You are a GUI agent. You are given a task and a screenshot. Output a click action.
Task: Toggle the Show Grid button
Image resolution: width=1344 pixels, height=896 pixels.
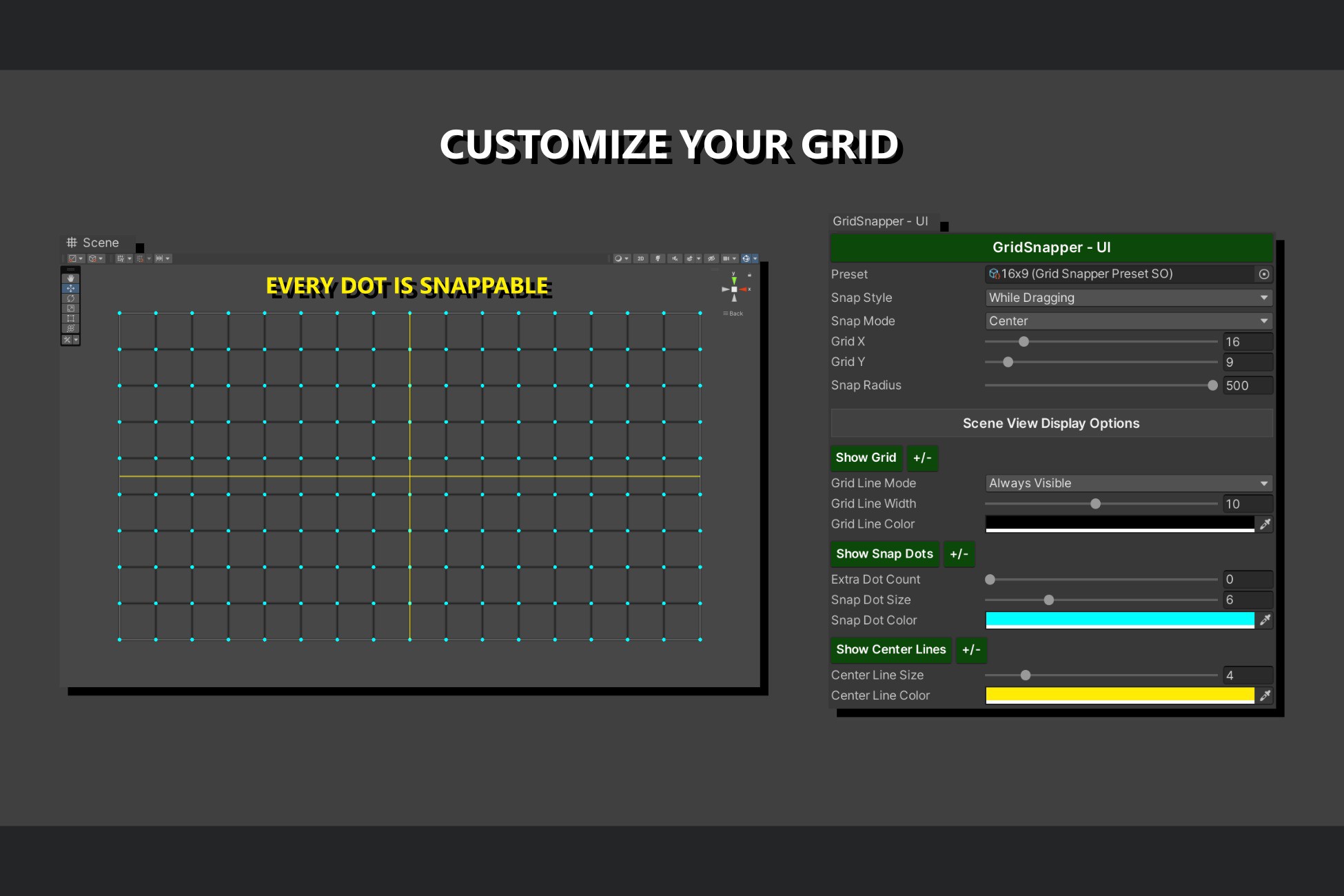click(x=866, y=458)
